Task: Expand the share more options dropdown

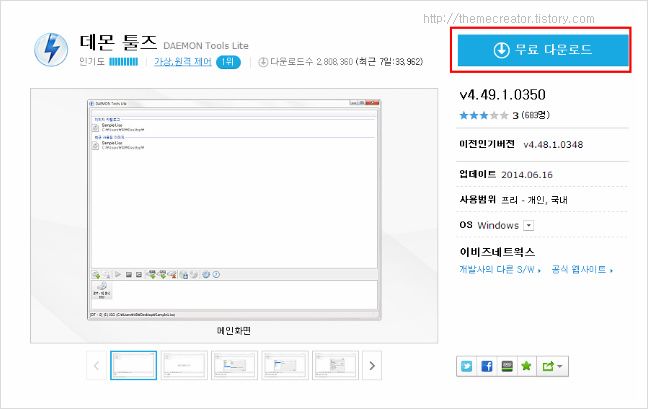Action: [x=552, y=366]
